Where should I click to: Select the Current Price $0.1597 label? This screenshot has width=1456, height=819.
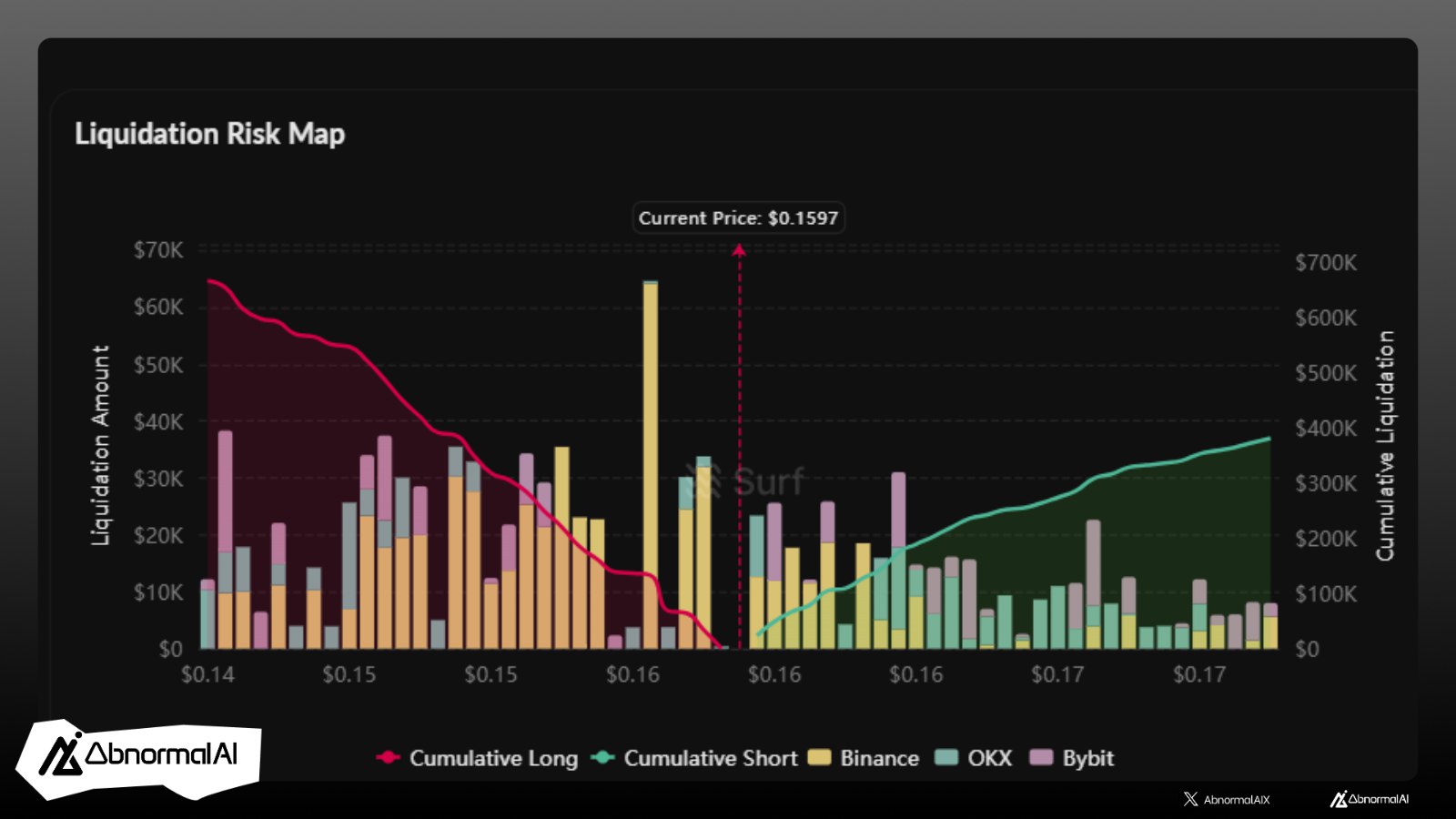738,218
